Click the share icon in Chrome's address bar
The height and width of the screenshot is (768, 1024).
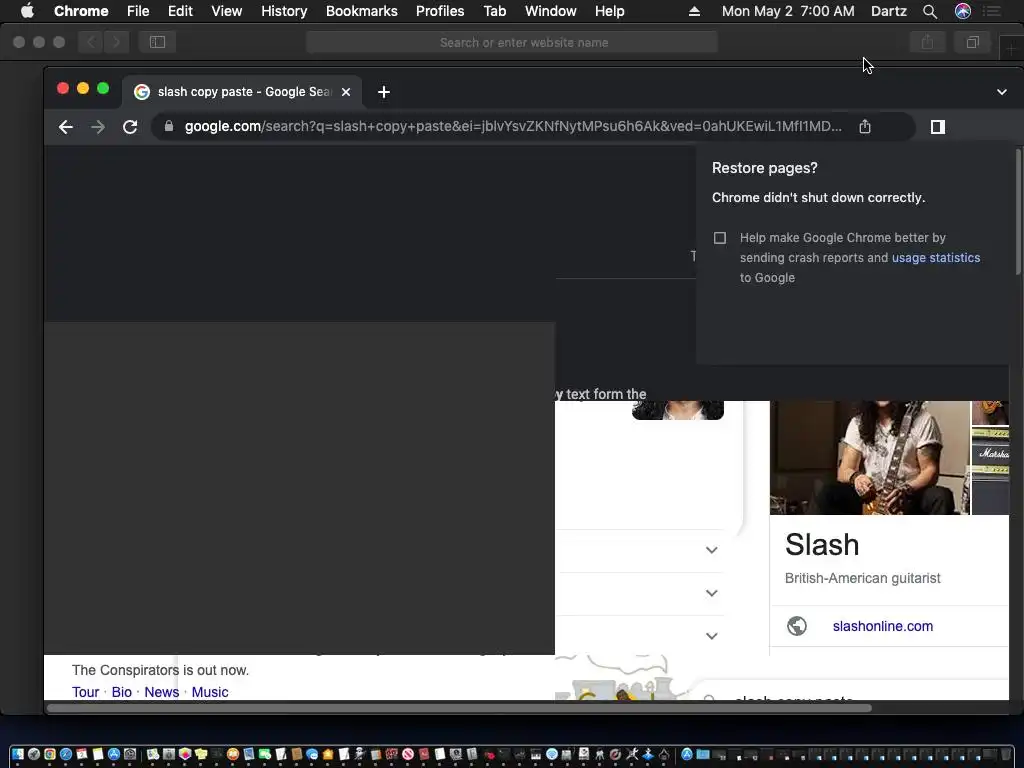(865, 127)
